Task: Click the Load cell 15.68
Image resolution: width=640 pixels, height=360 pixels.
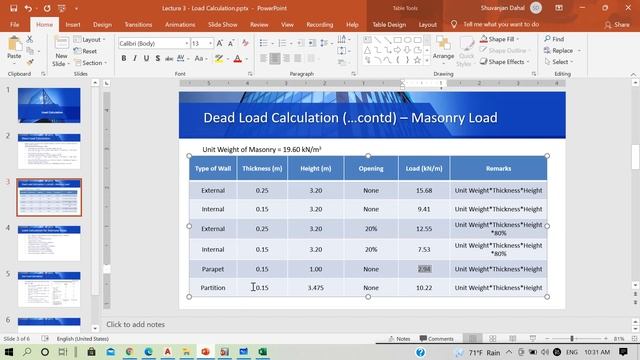Action: 424,190
